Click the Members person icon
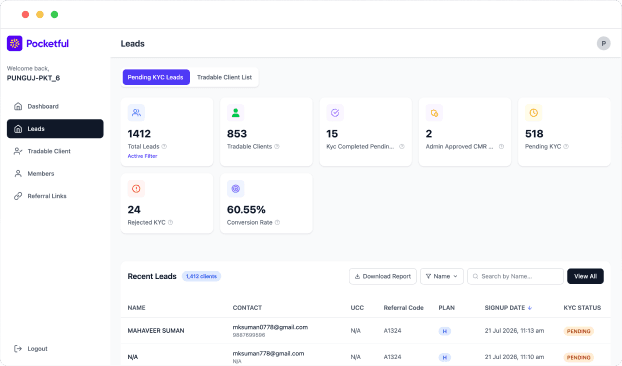This screenshot has width=622, height=366. 18,173
